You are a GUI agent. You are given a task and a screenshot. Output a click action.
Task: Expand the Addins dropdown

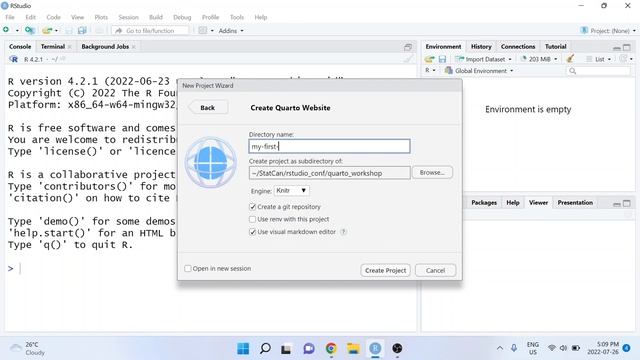tap(231, 31)
